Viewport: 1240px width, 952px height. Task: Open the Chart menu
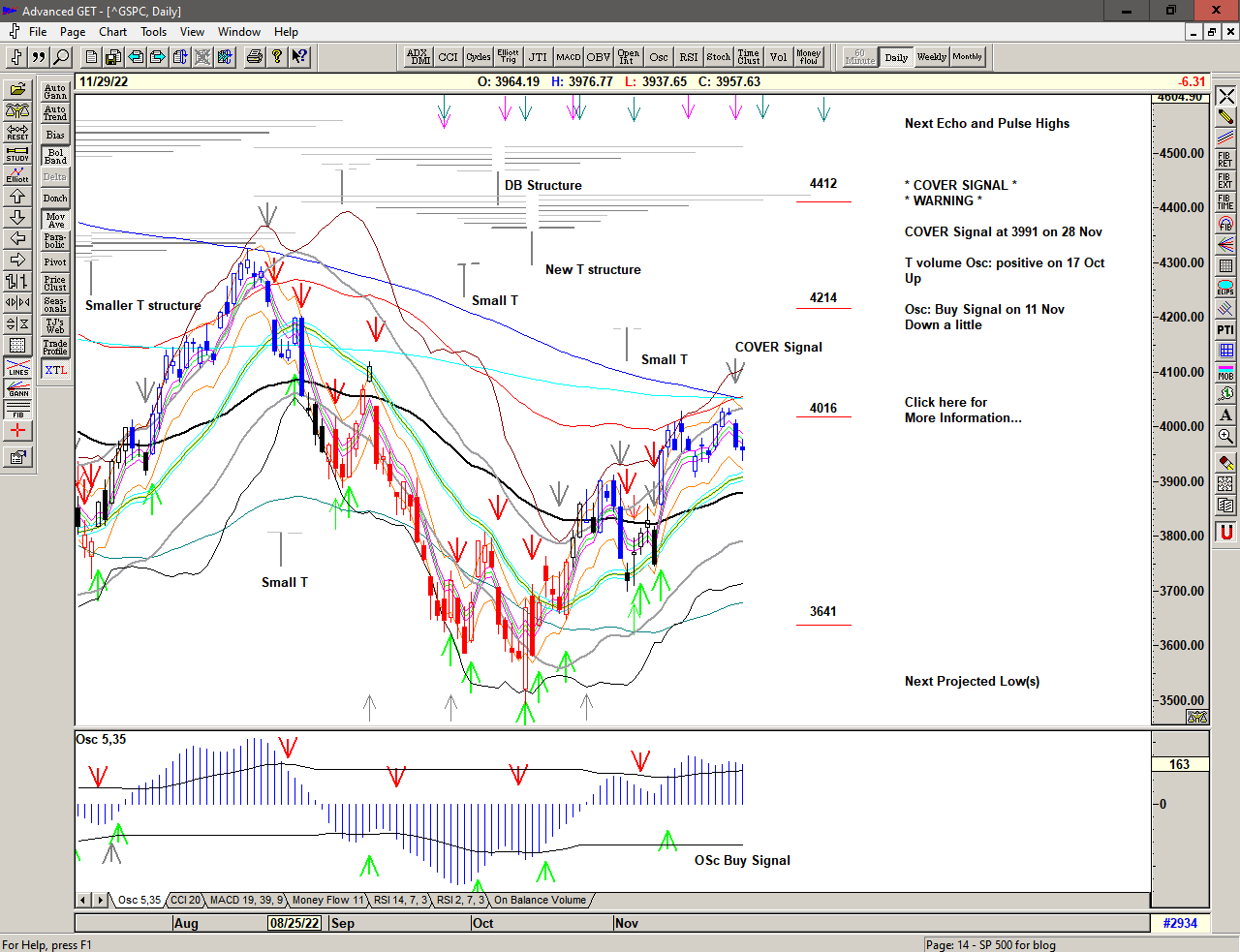click(112, 32)
